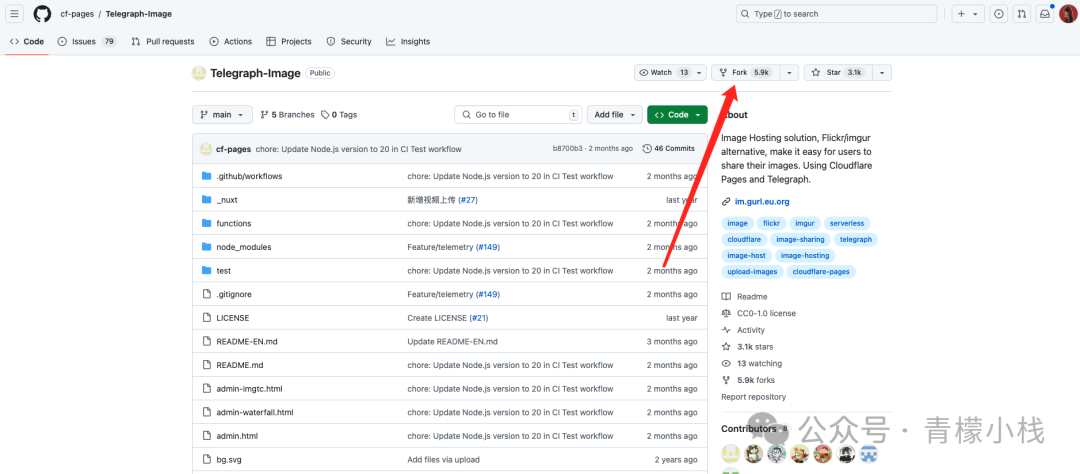Image resolution: width=1080 pixels, height=474 pixels.
Task: Open pull requests icon in header
Action: [x=1022, y=14]
